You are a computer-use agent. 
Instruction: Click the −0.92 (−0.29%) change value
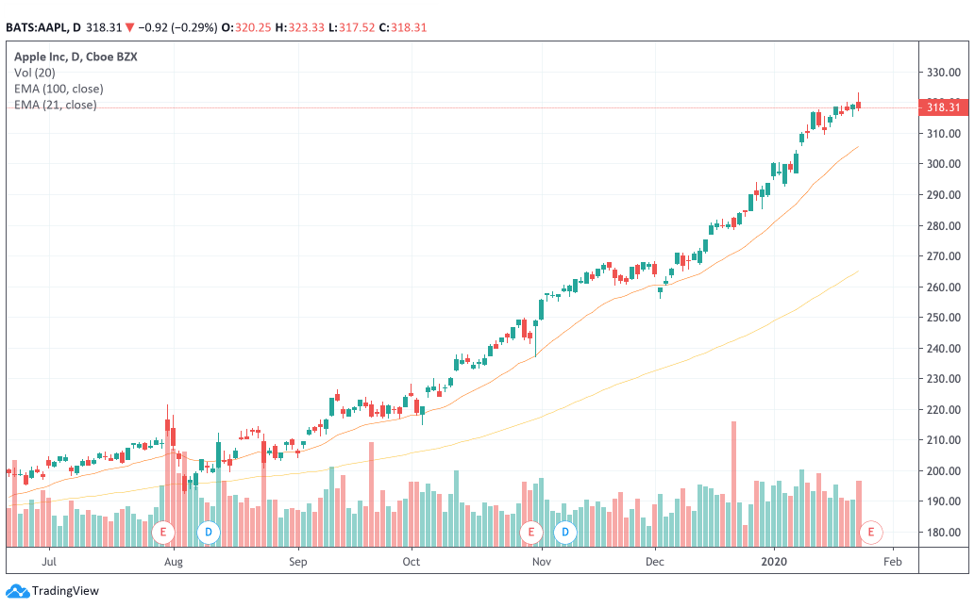tap(178, 27)
